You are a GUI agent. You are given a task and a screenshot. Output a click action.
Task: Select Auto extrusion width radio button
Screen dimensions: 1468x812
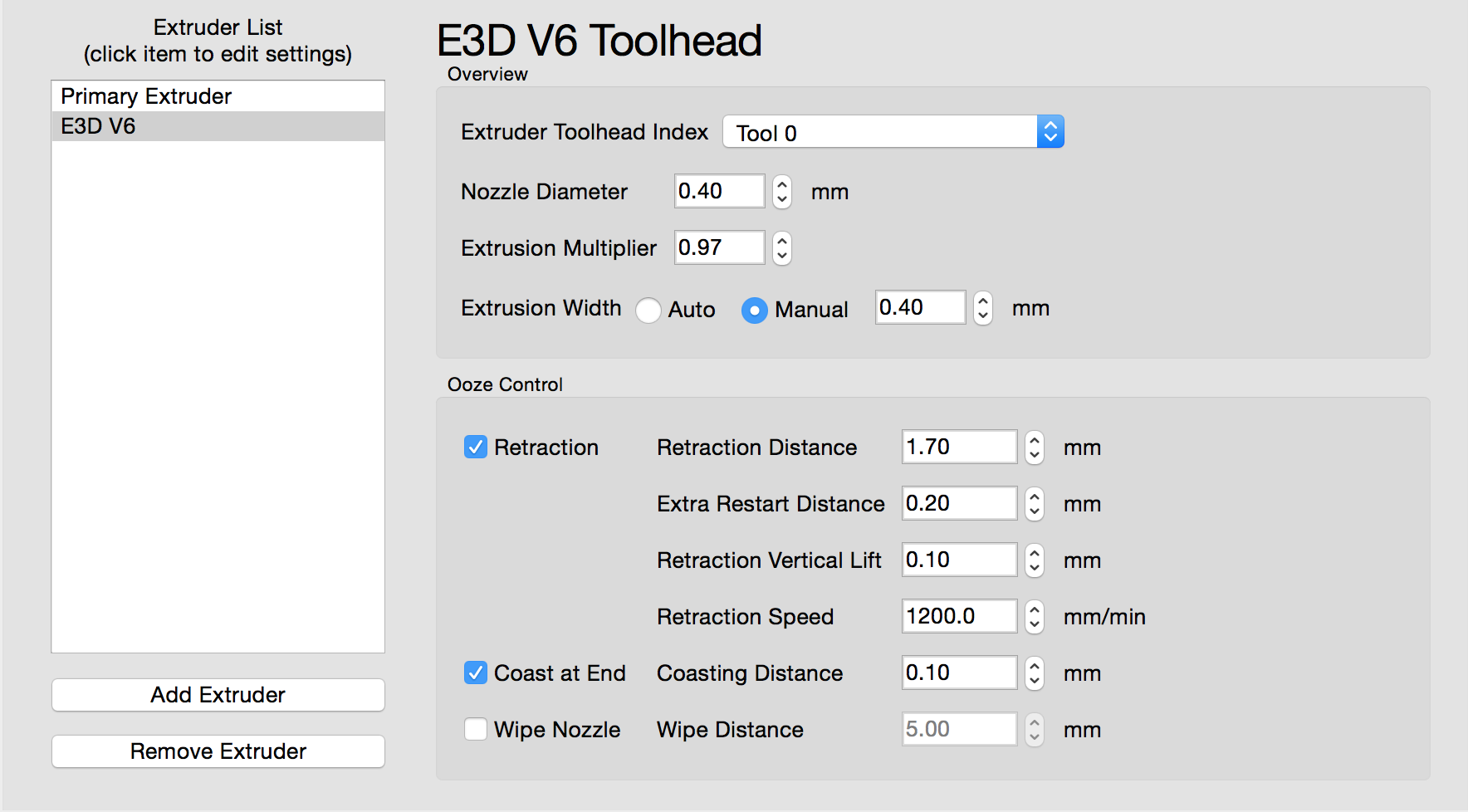pyautogui.click(x=648, y=310)
